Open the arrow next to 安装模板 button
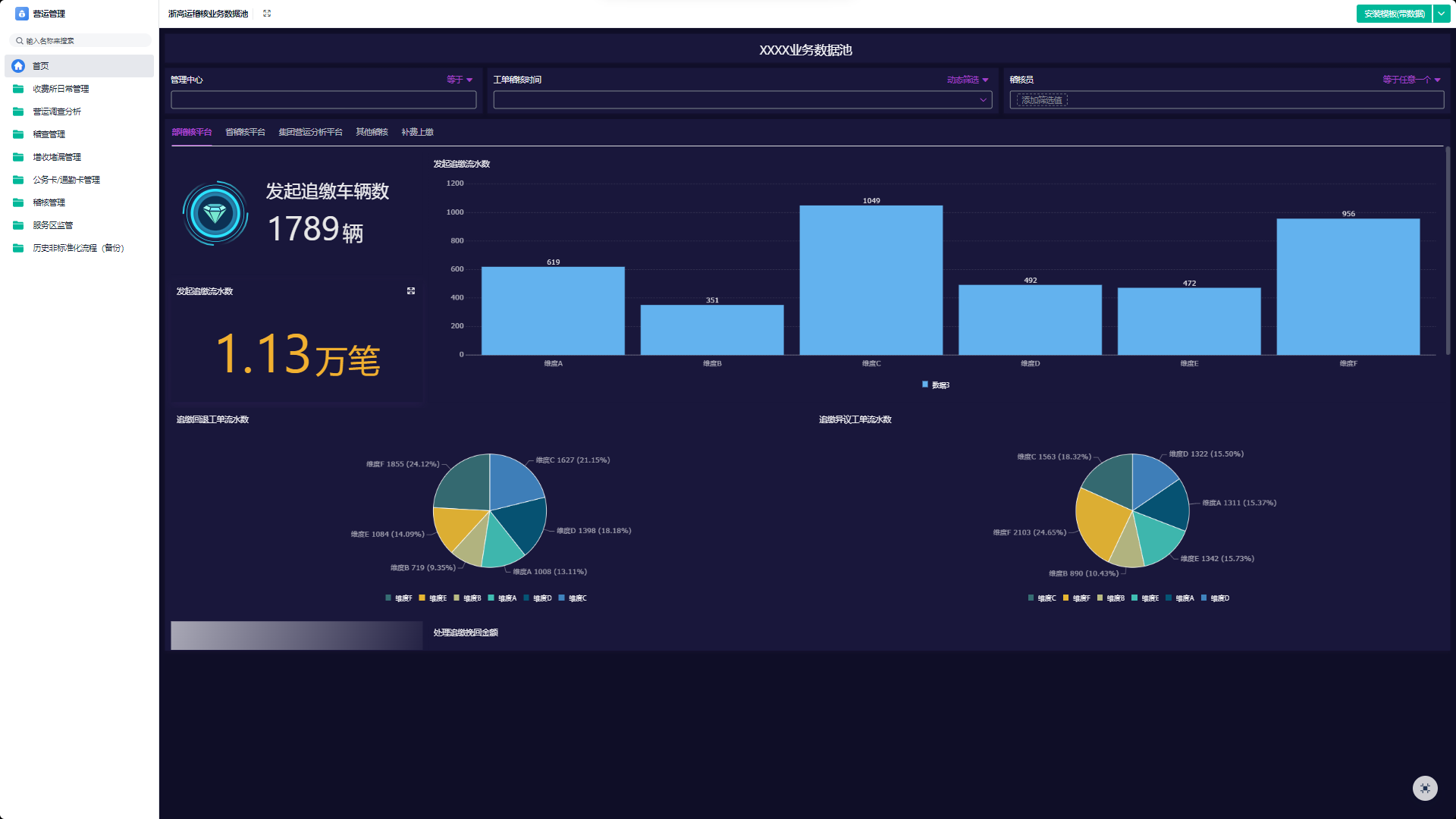Image resolution: width=1456 pixels, height=819 pixels. [x=1442, y=14]
